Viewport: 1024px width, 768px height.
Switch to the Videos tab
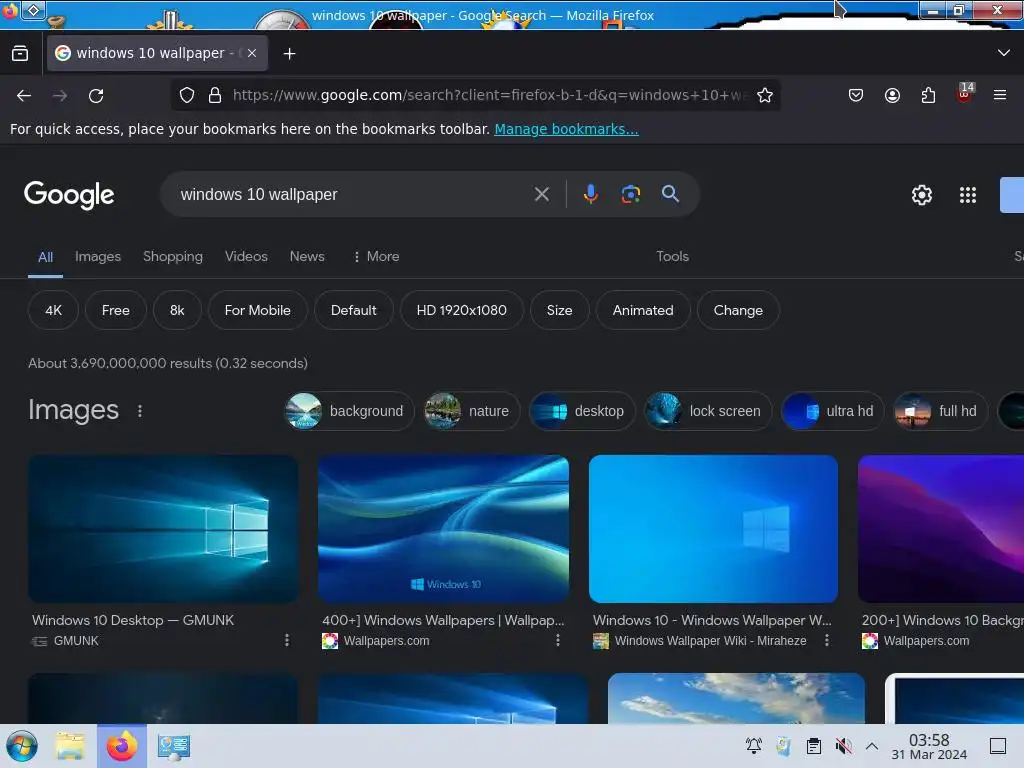(x=246, y=257)
